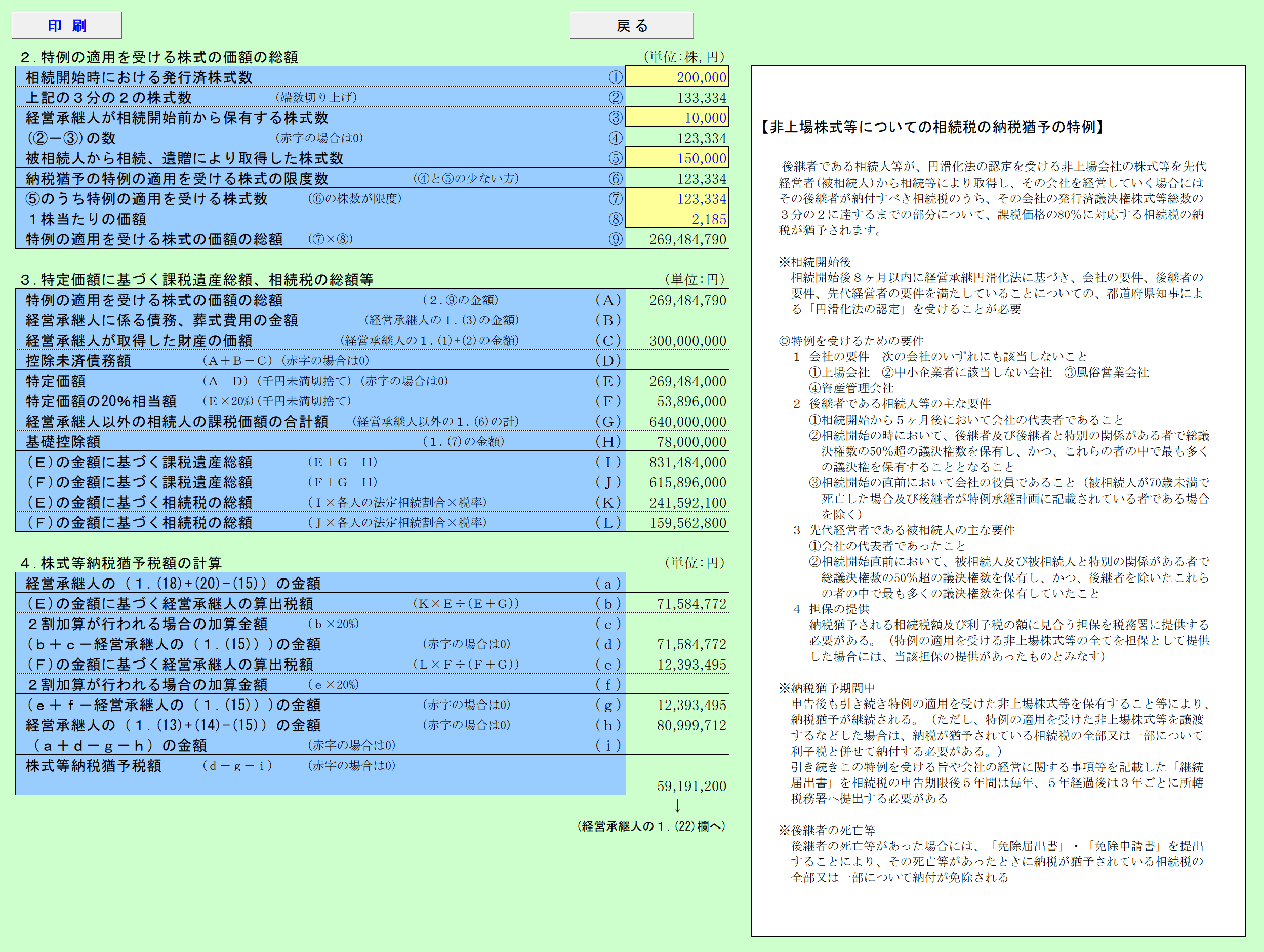Select the ⑥ limit shares value 123,334
Viewport: 1264px width, 952px height.
tap(677, 178)
